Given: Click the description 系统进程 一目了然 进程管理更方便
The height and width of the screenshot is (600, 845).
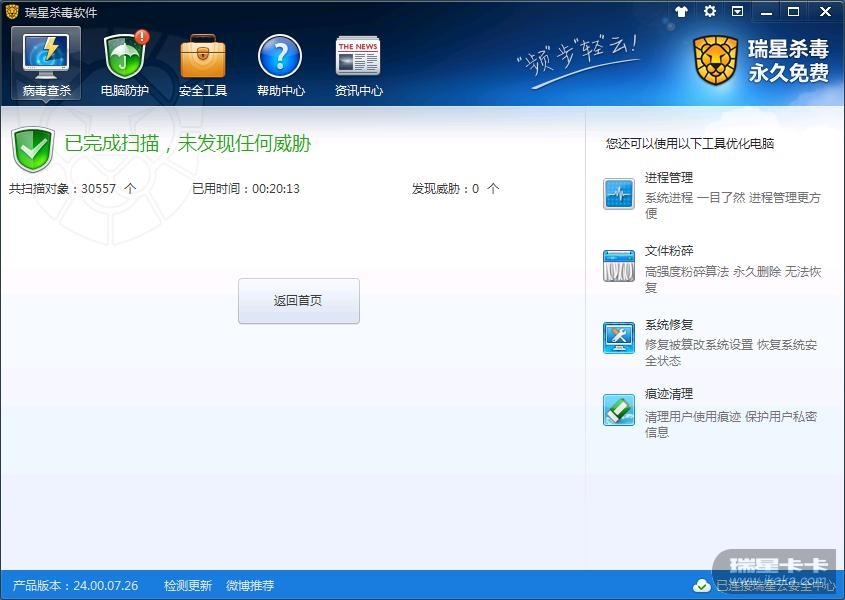Looking at the screenshot, I should [x=733, y=205].
